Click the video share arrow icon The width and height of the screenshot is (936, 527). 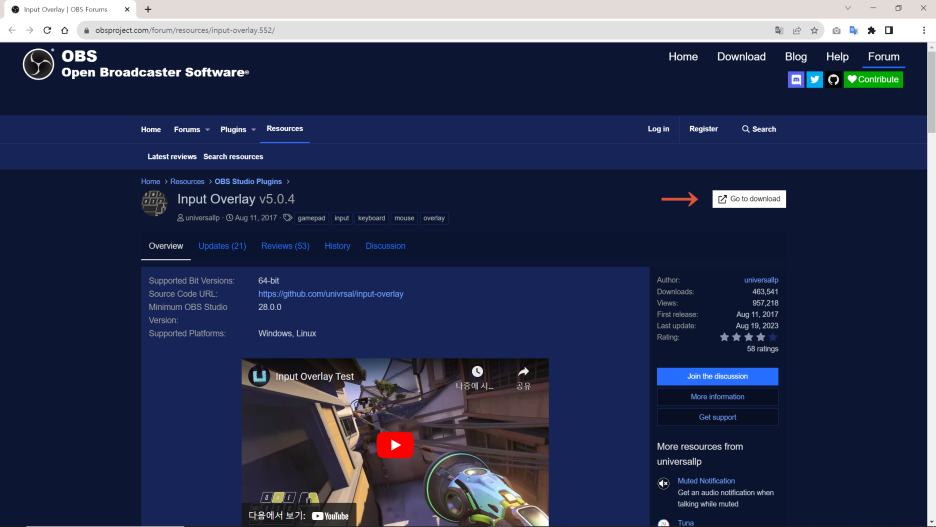(524, 372)
